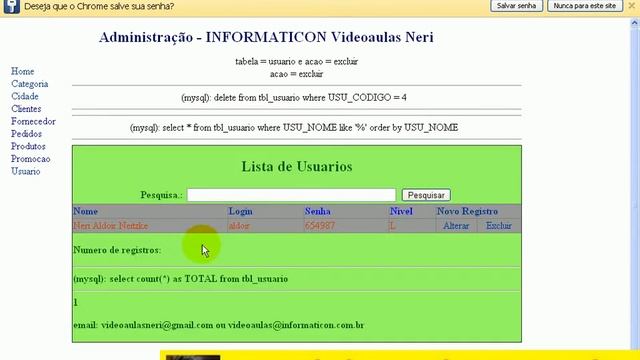The image size is (640, 360).
Task: Select the '654987' password cell
Action: [x=320, y=226]
